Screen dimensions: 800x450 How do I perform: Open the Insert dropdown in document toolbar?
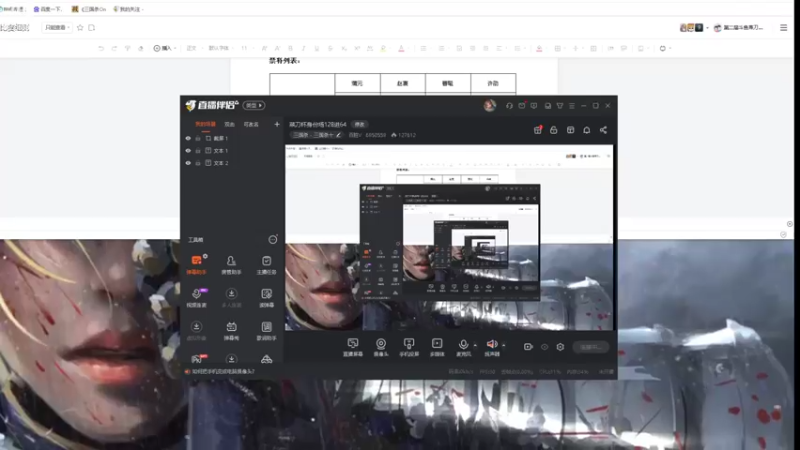tap(165, 48)
